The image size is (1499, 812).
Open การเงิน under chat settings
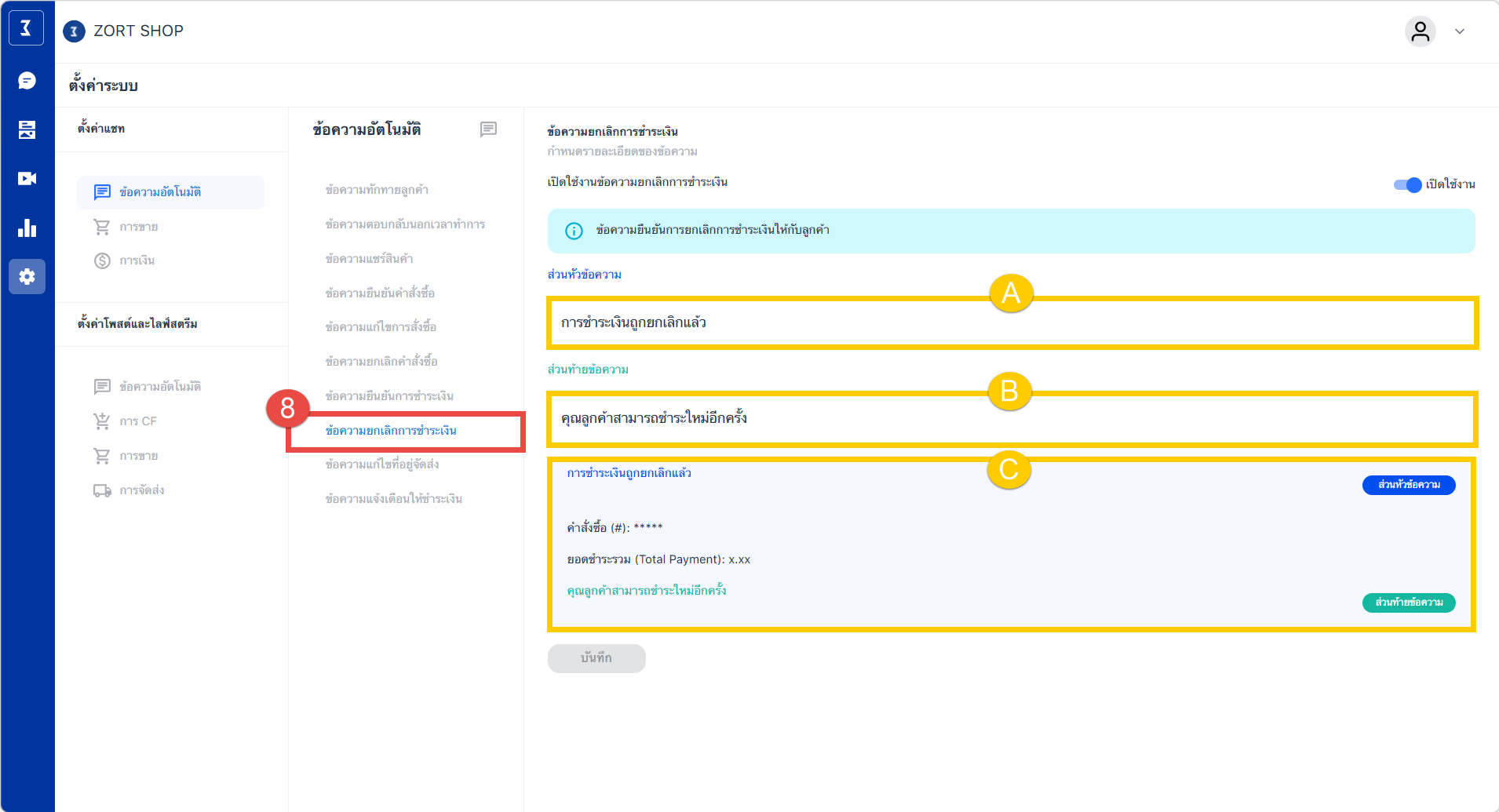pos(137,260)
